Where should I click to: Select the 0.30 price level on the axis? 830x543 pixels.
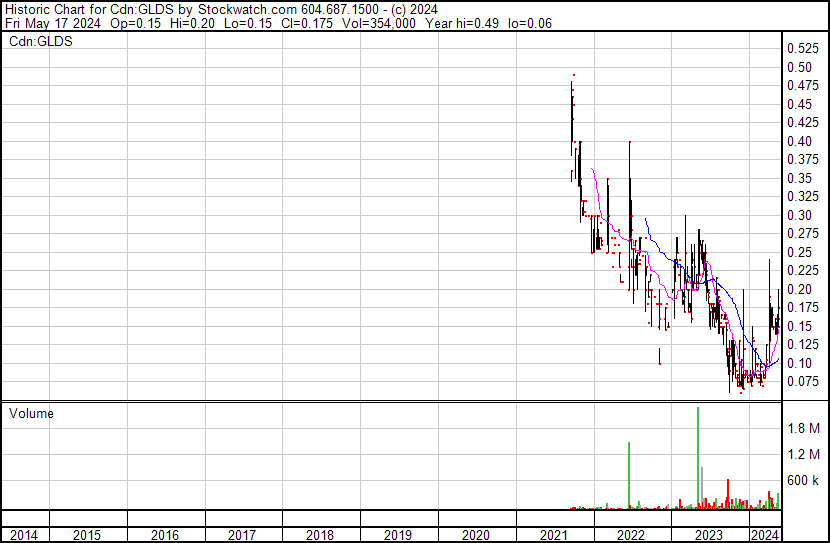click(799, 215)
